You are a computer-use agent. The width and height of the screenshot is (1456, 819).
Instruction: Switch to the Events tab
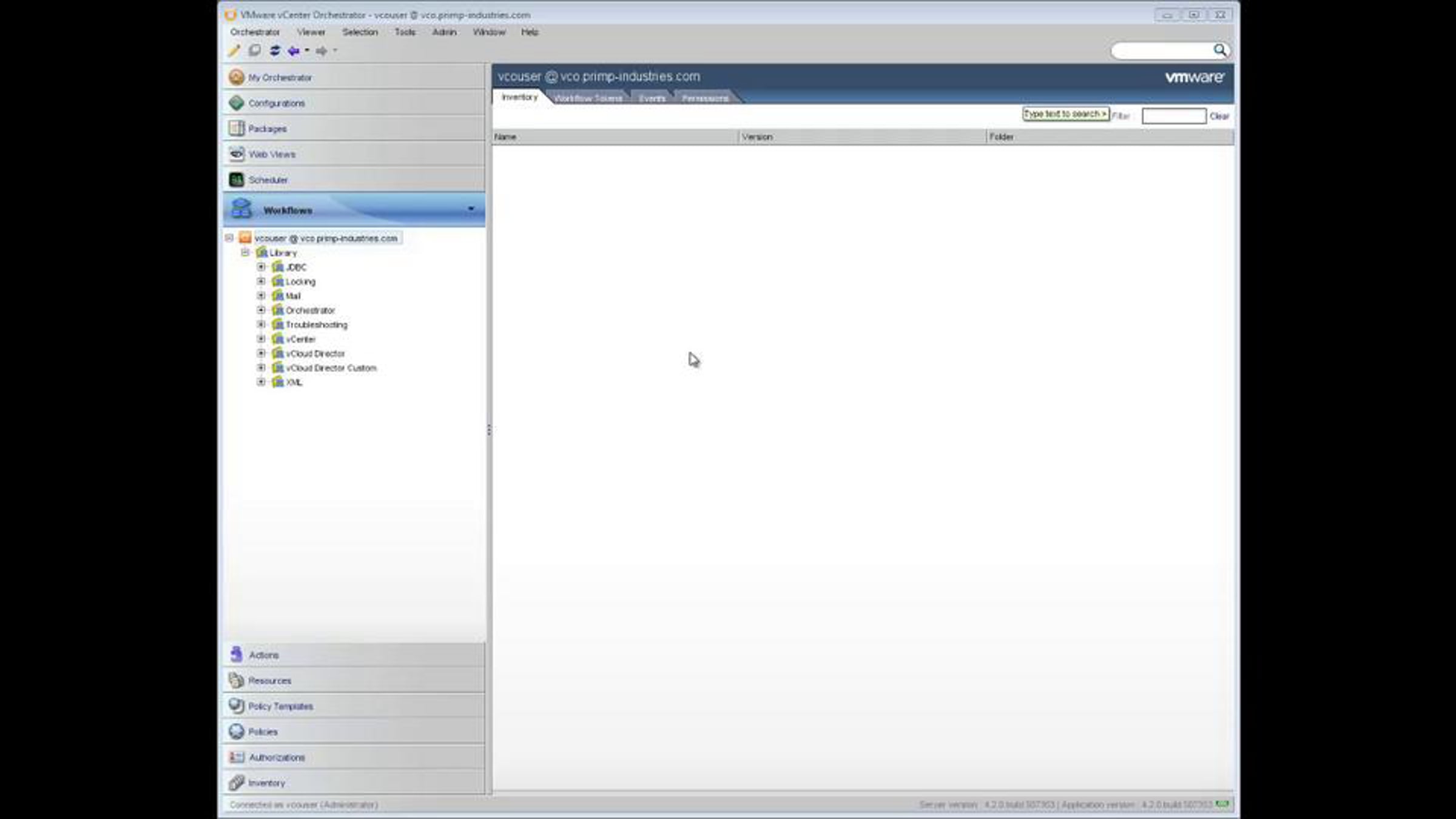click(x=652, y=98)
